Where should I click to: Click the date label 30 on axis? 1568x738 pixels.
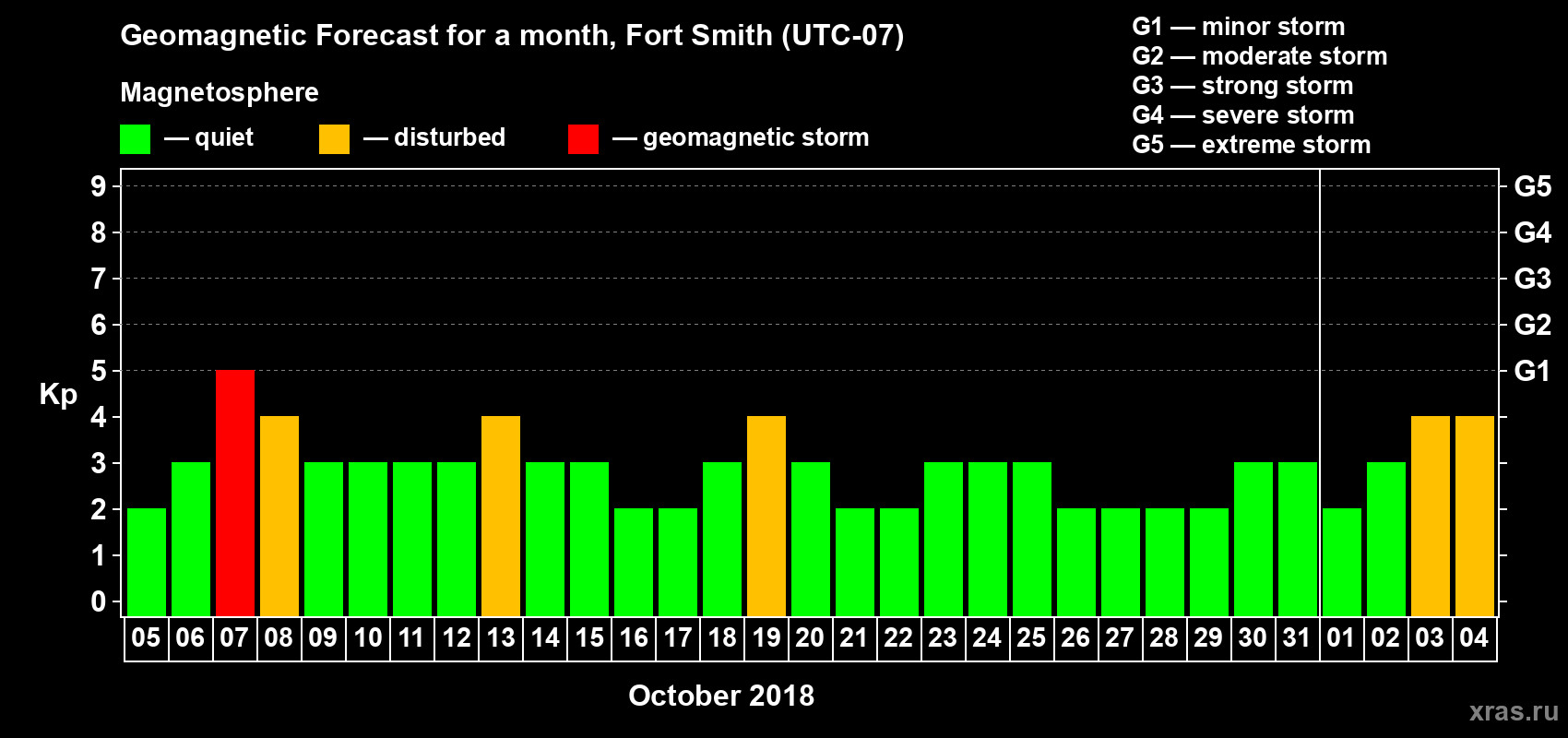coord(1253,638)
